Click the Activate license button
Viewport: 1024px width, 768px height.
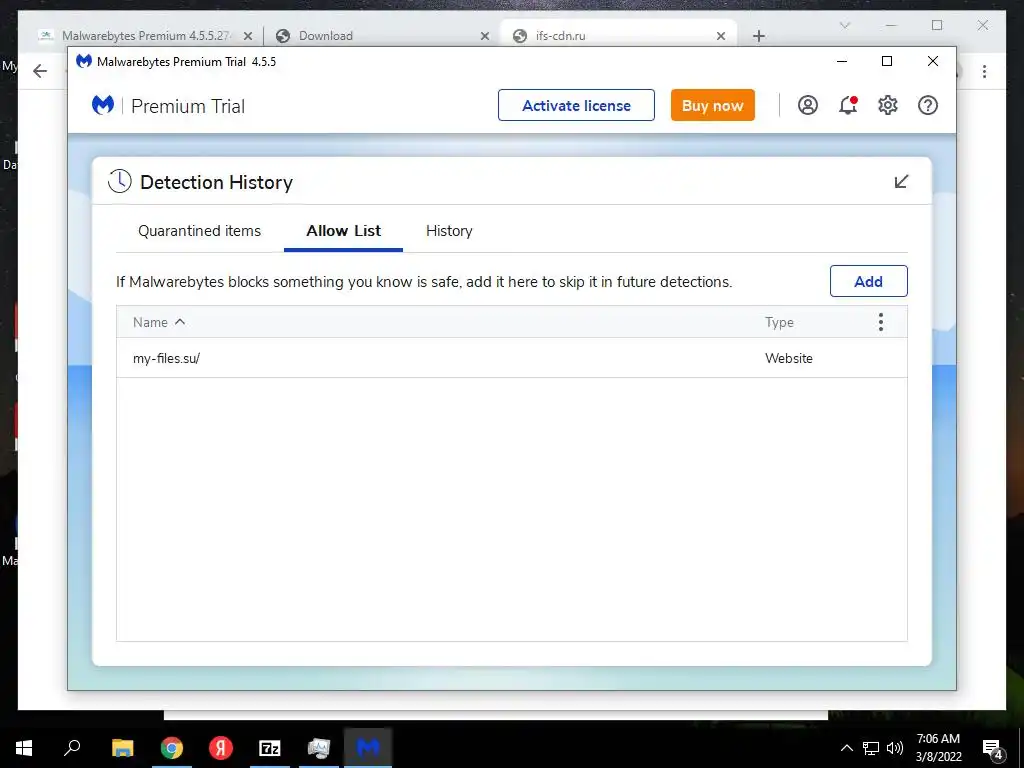point(576,105)
